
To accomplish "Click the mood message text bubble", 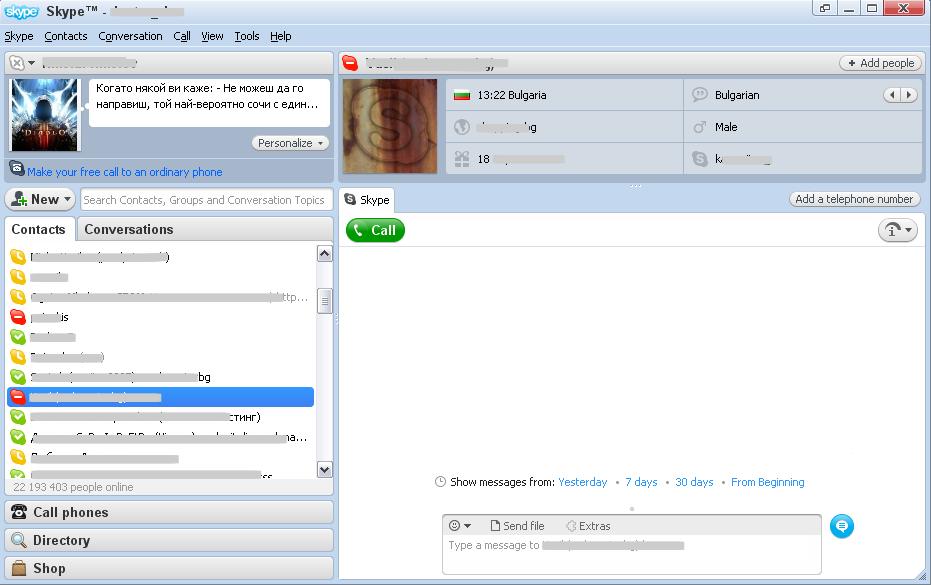I will coord(209,103).
